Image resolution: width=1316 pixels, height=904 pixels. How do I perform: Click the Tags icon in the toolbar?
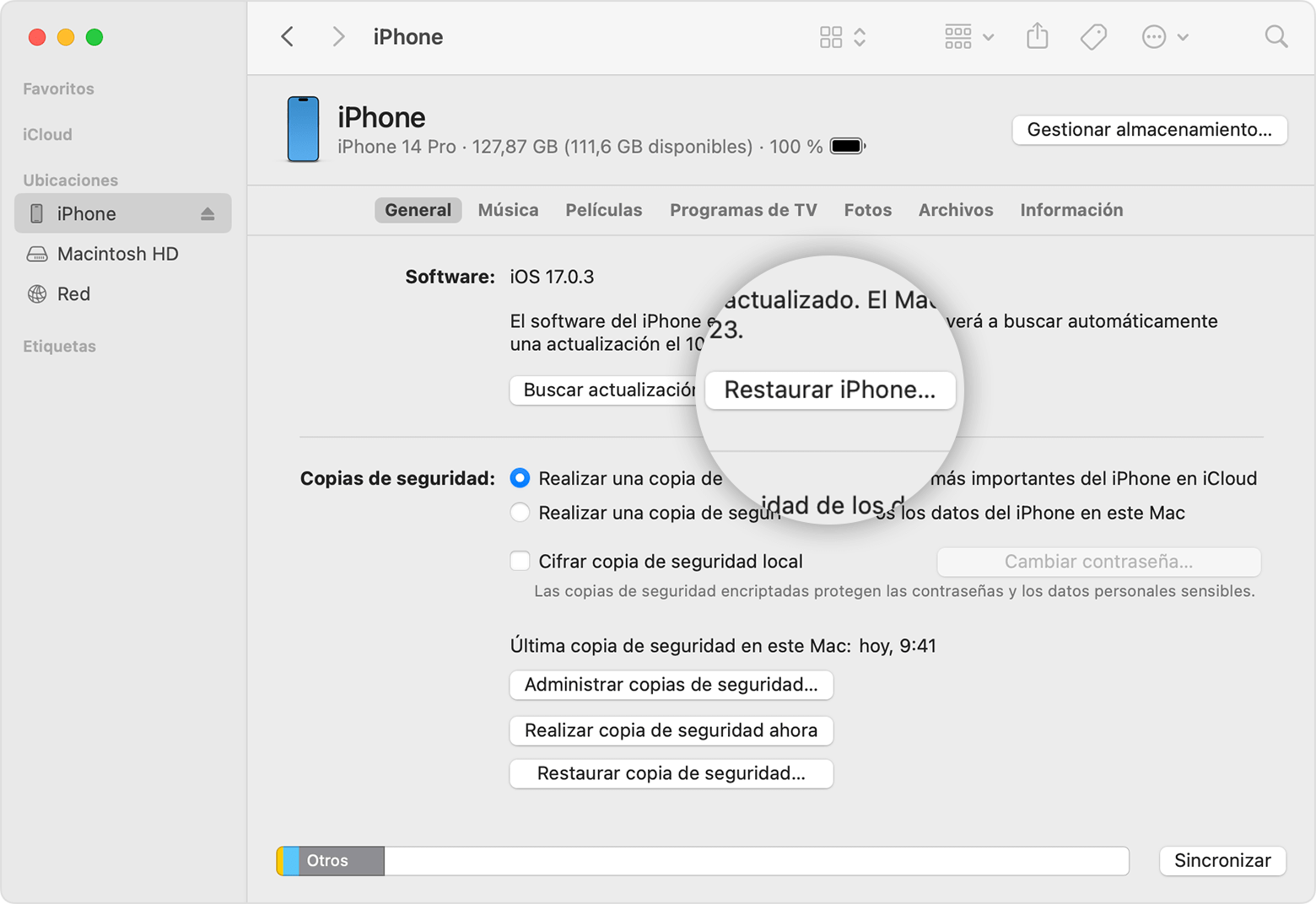coord(1092,36)
